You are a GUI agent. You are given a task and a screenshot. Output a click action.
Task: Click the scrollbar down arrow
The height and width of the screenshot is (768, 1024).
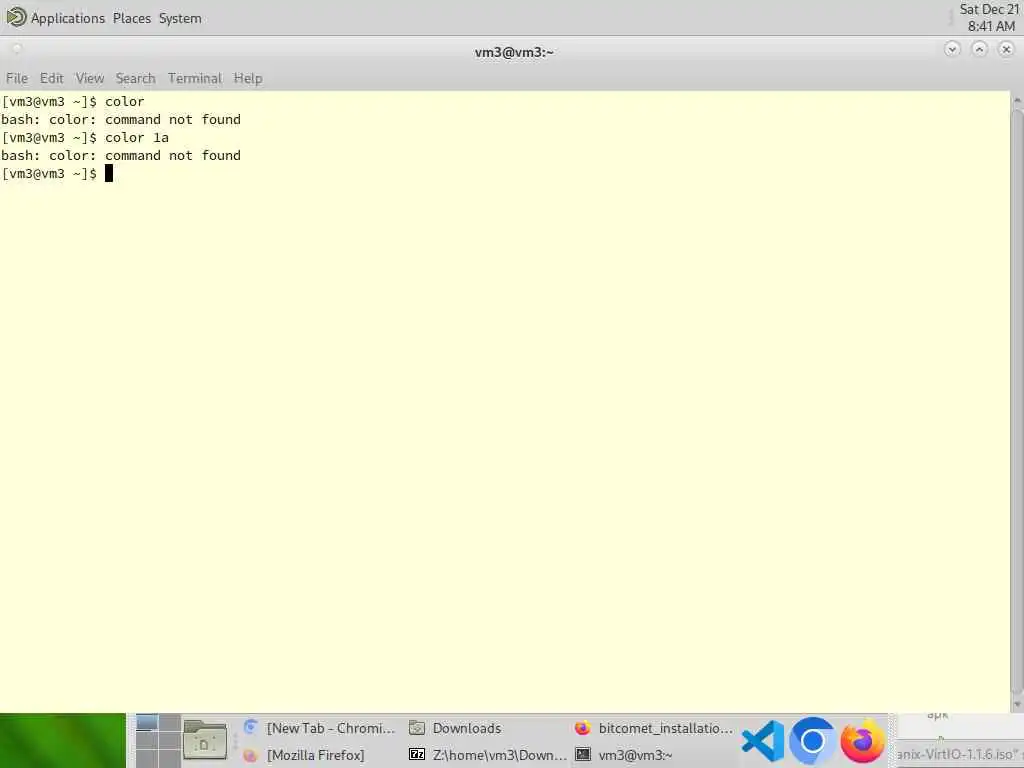coord(1017,705)
